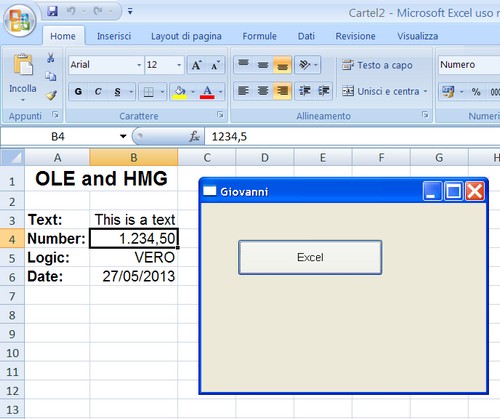Open the Numero number format combo box
This screenshot has height=419, width=500.
(469, 65)
